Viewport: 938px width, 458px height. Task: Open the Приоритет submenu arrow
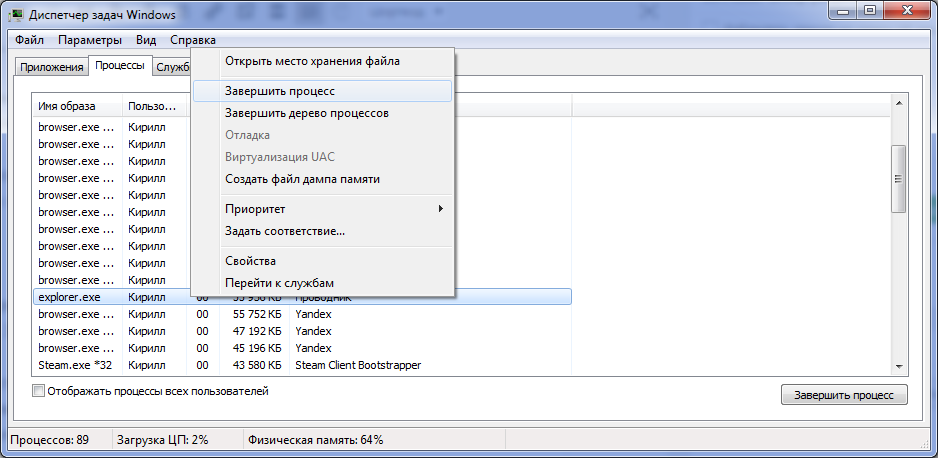click(x=441, y=209)
